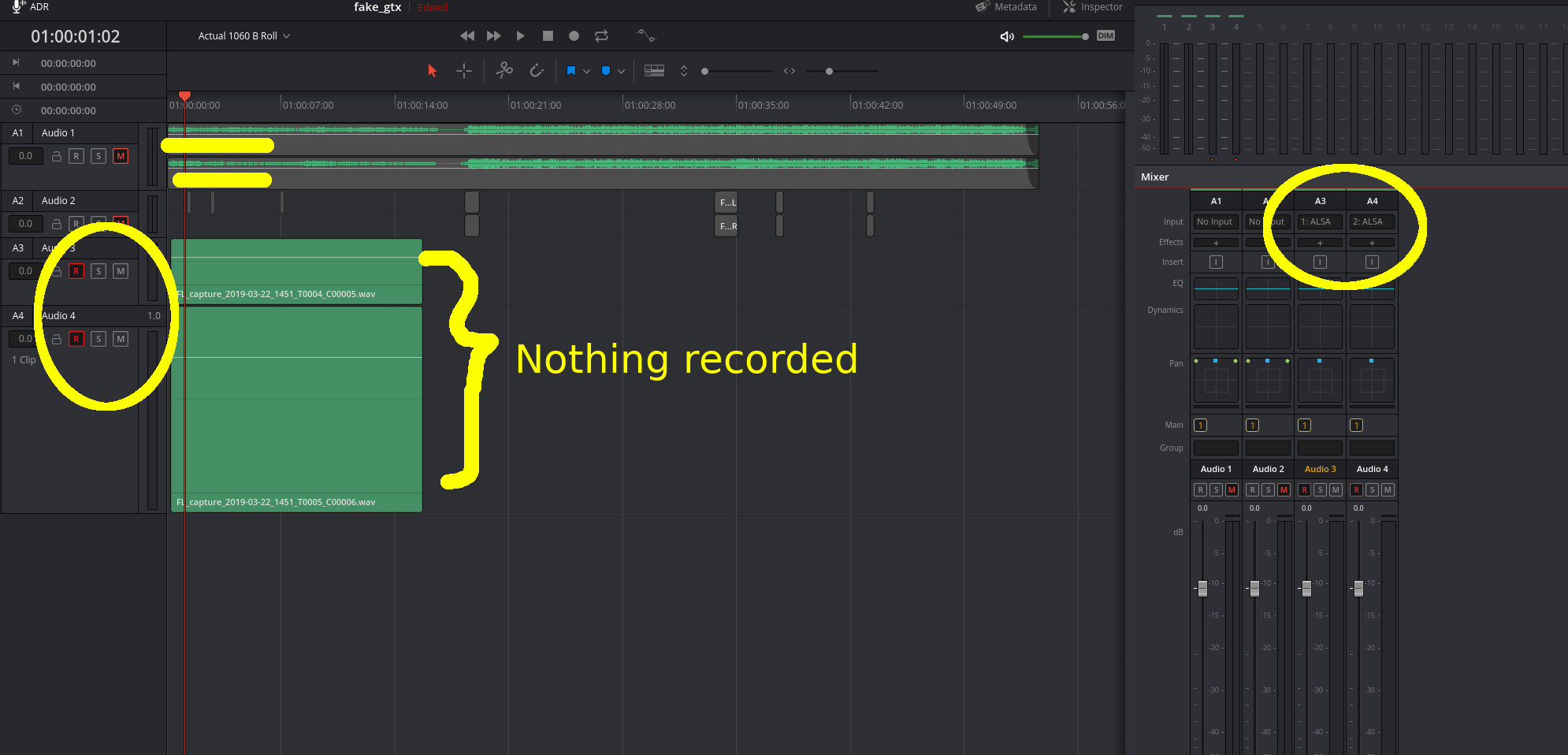Toggle the snapping magnet icon
The width and height of the screenshot is (1568, 755).
pyautogui.click(x=537, y=71)
